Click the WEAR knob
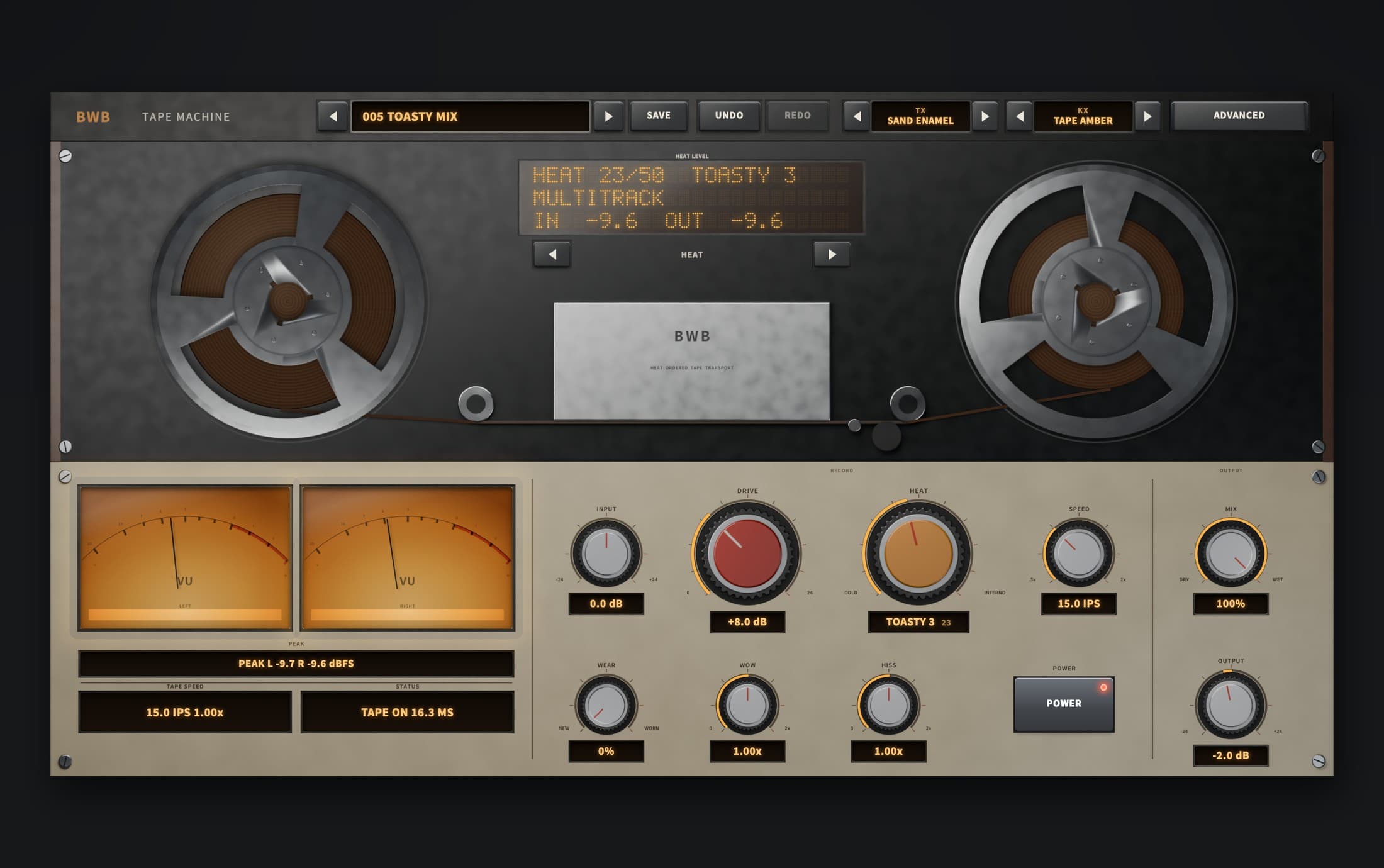The height and width of the screenshot is (868, 1384). (x=606, y=705)
